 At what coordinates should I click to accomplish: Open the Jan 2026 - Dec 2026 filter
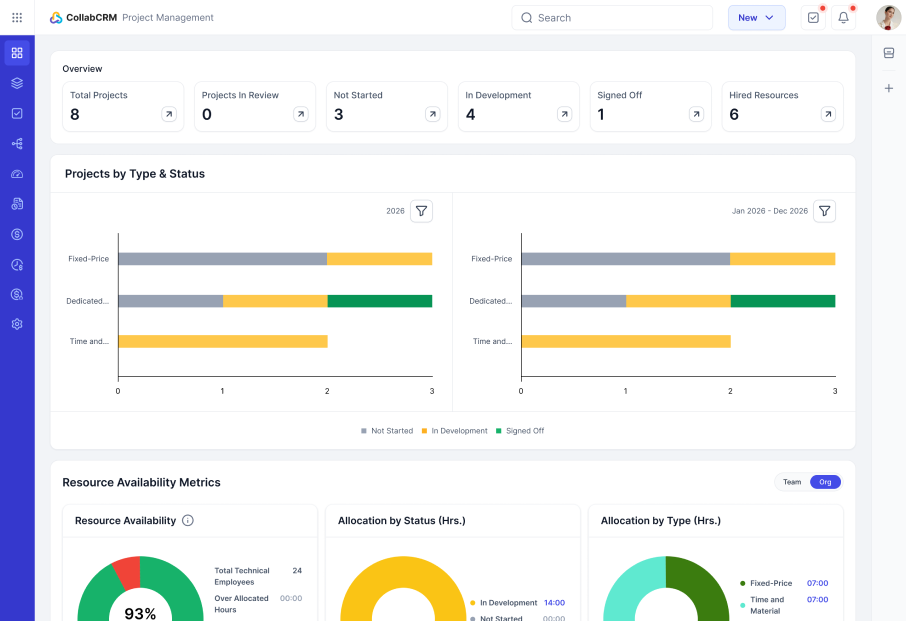coord(825,211)
